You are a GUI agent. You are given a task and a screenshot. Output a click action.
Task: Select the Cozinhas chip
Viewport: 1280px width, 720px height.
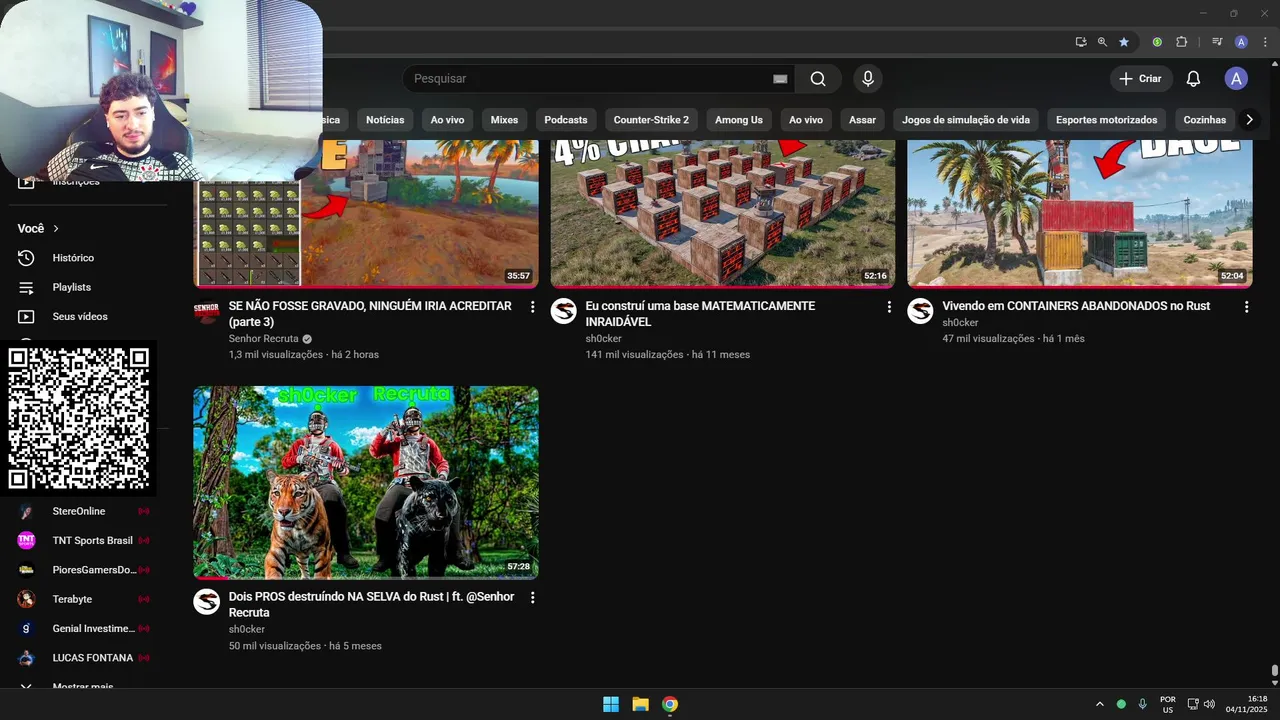coord(1204,120)
